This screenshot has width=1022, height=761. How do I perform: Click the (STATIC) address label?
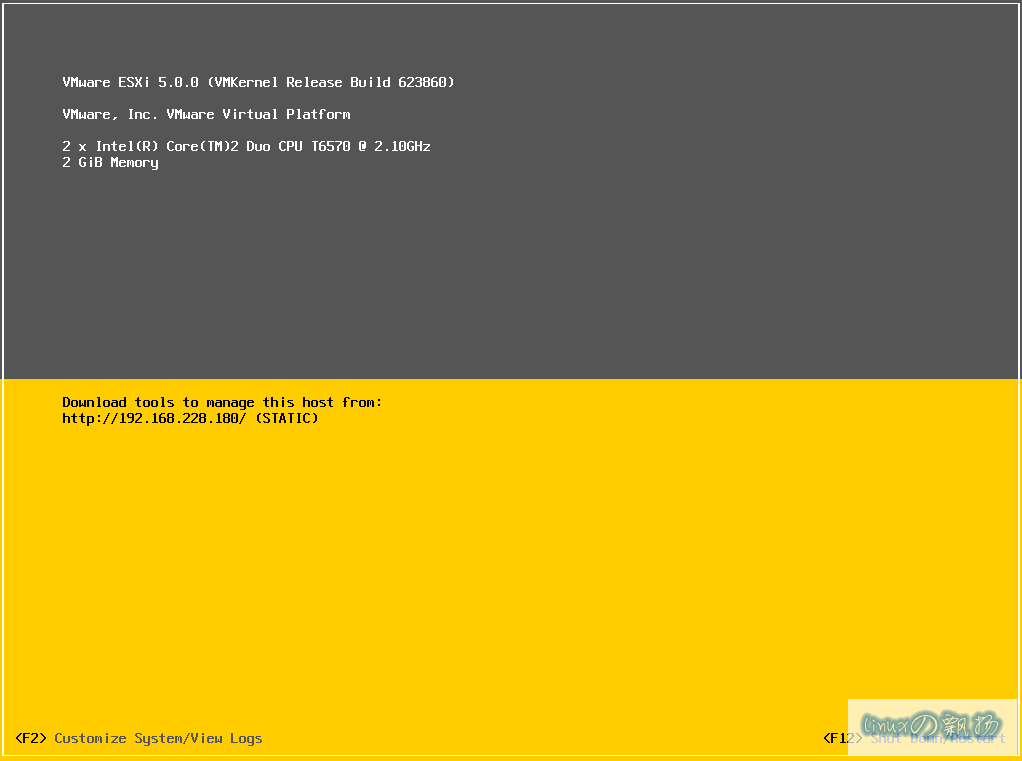(x=287, y=418)
